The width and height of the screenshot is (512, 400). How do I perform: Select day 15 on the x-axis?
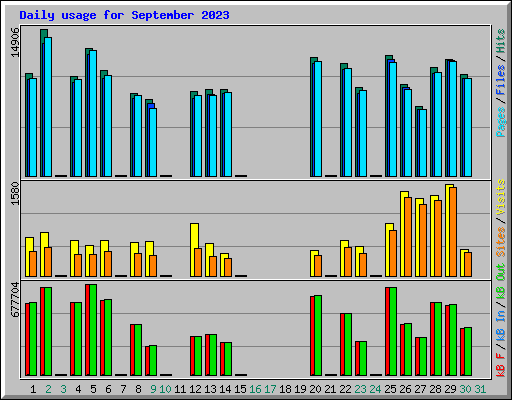pyautogui.click(x=240, y=389)
